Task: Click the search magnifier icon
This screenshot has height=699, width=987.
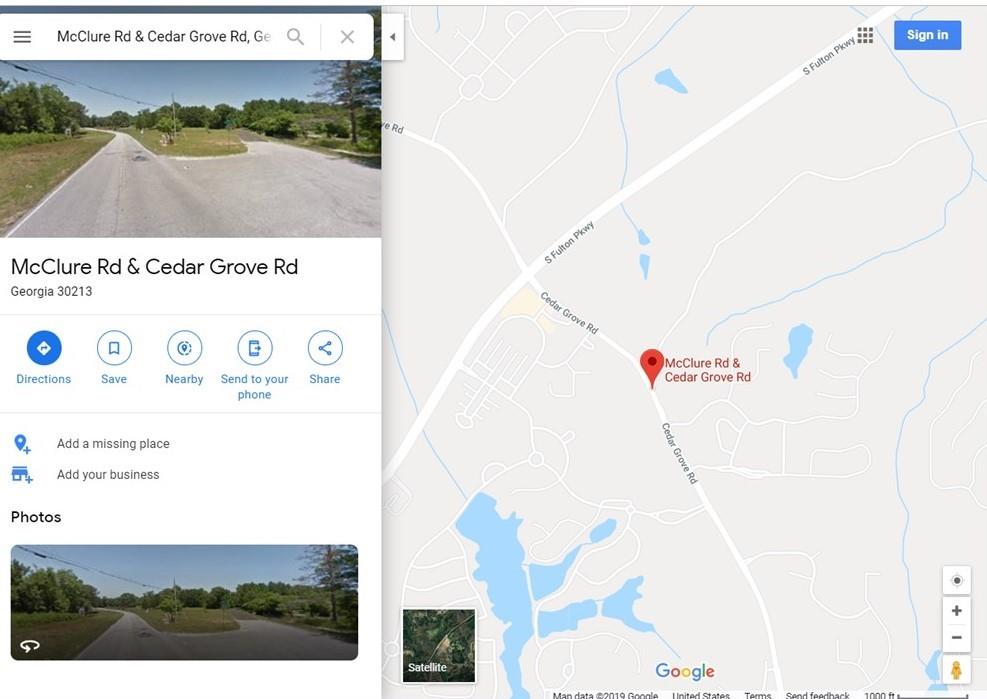Action: tap(295, 37)
